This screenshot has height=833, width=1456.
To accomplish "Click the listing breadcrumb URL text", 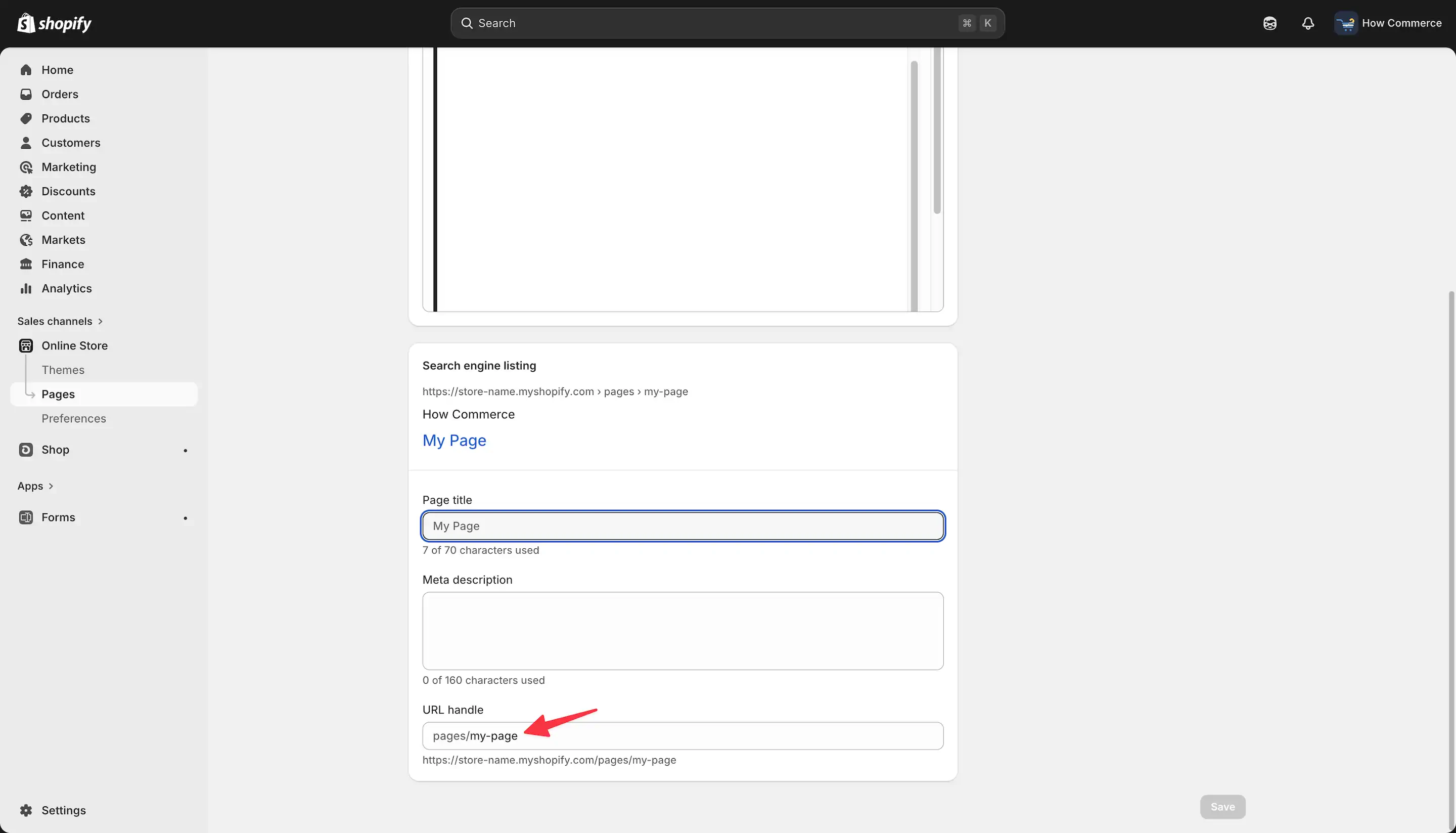I will pyautogui.click(x=555, y=392).
